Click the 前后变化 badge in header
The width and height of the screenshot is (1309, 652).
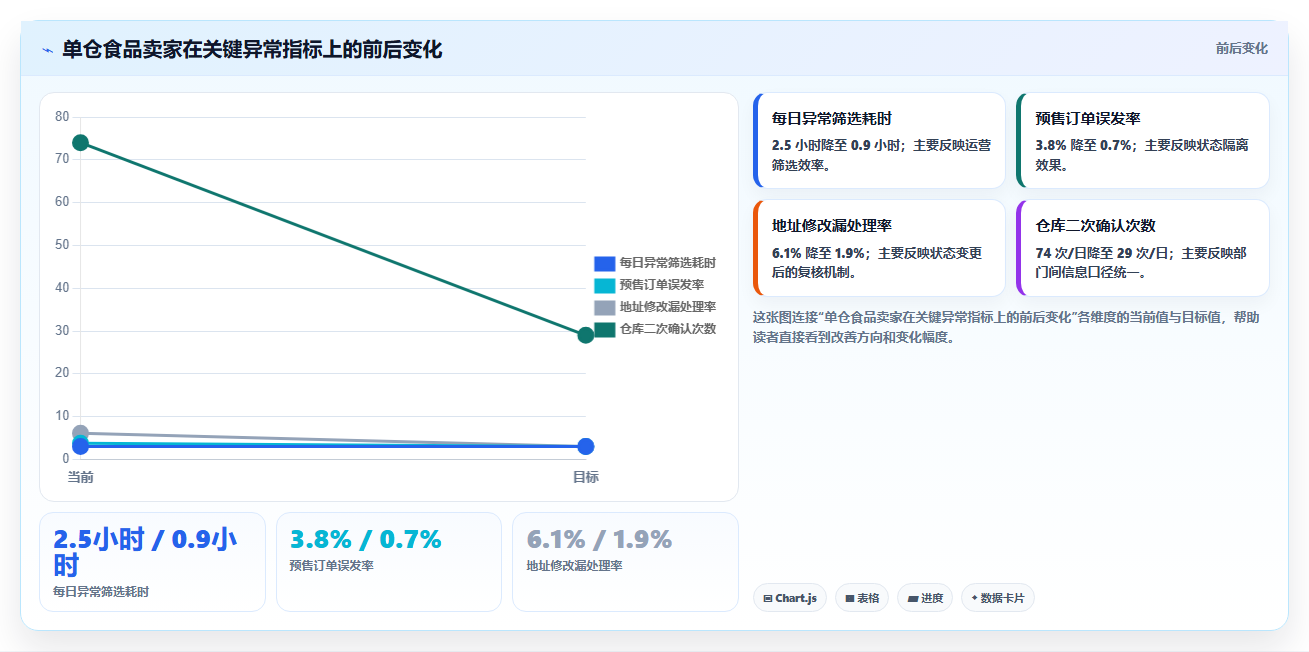(x=1241, y=49)
